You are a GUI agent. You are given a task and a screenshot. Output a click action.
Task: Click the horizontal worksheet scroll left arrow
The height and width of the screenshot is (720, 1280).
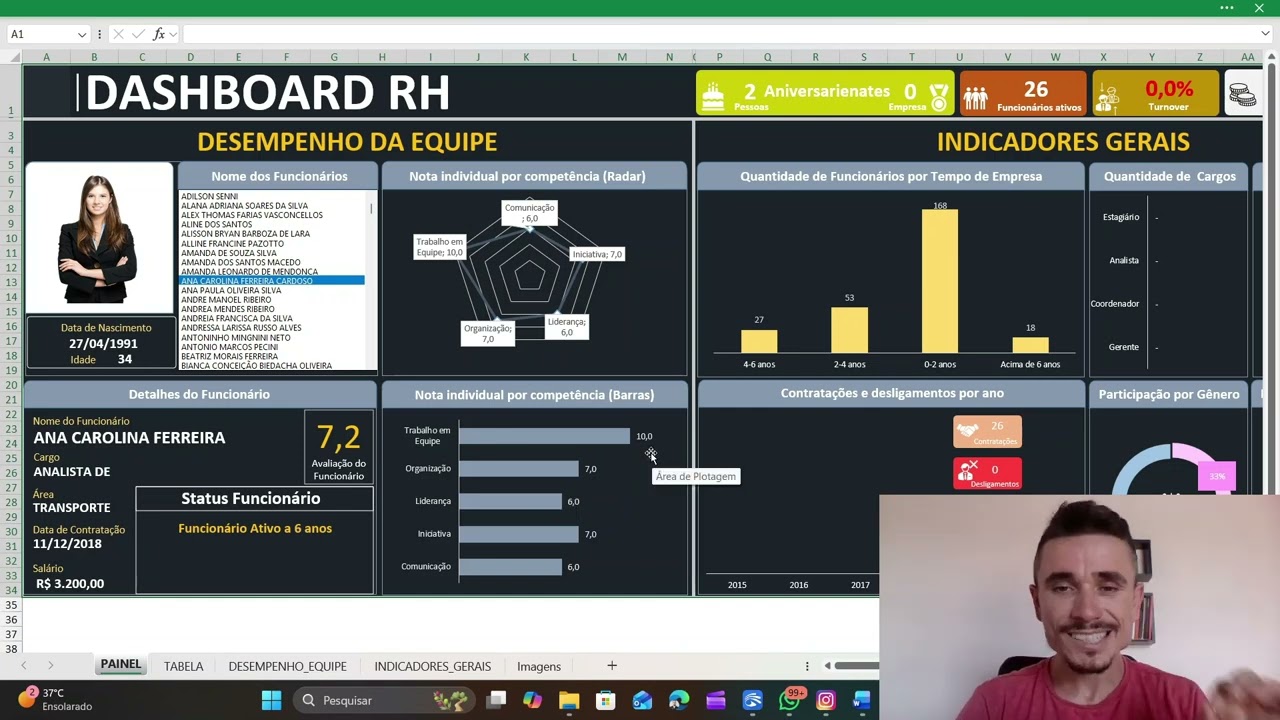827,666
